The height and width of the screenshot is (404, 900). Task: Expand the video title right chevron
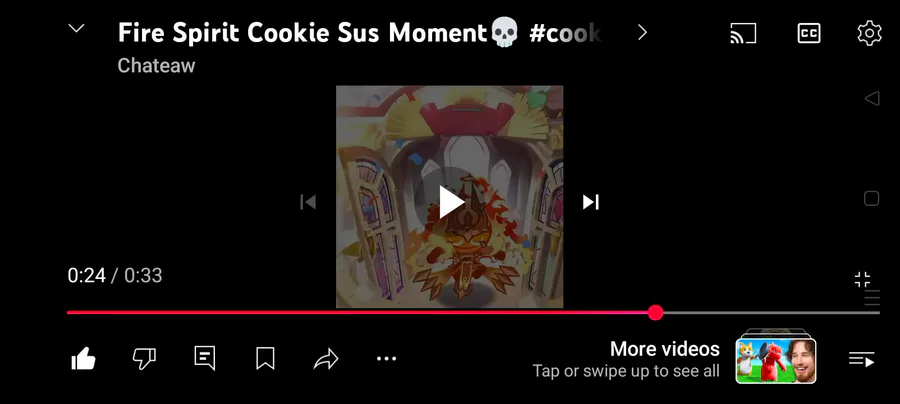[642, 33]
